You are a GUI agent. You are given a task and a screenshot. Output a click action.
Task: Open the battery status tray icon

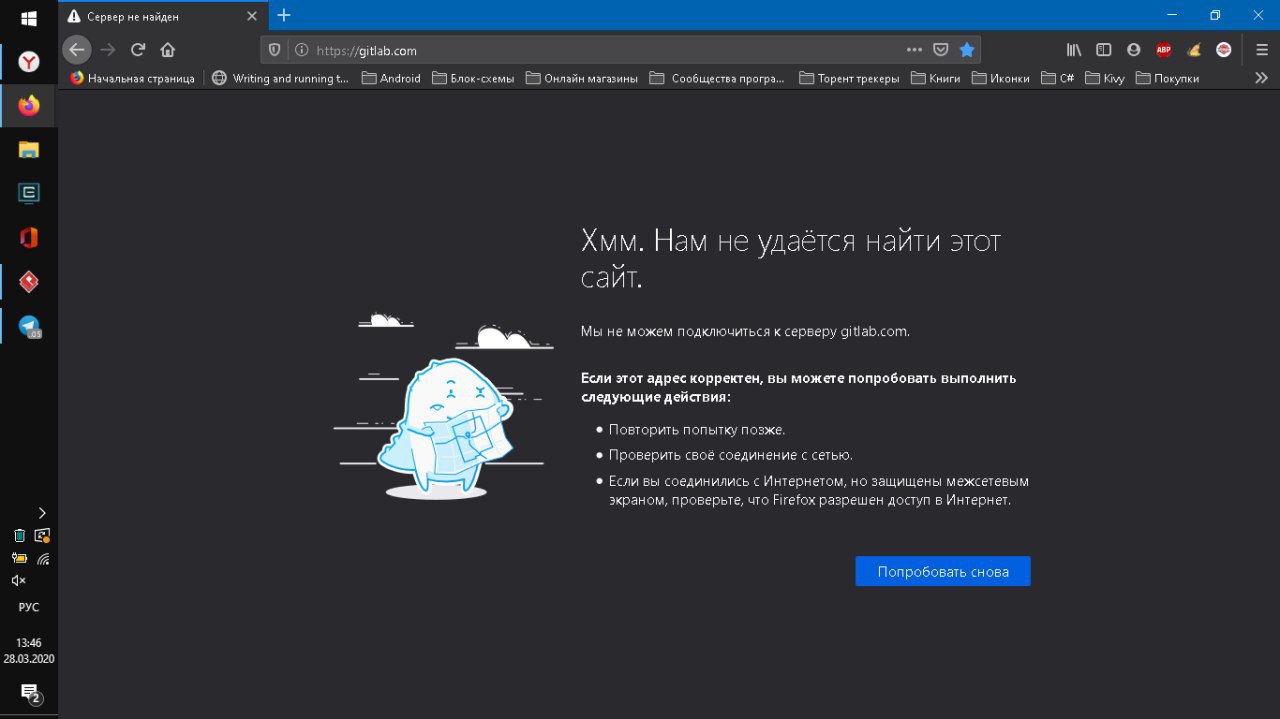tap(18, 559)
